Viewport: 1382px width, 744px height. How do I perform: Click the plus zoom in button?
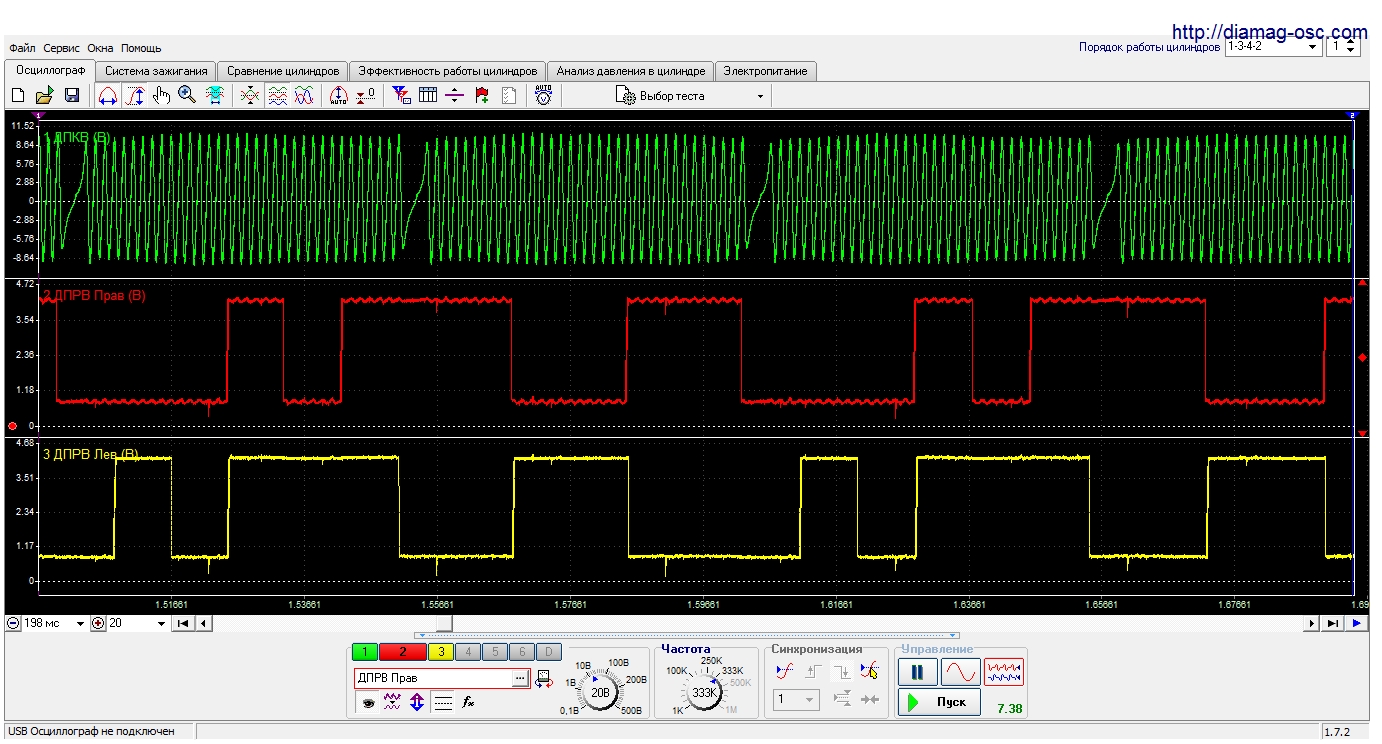tap(97, 623)
